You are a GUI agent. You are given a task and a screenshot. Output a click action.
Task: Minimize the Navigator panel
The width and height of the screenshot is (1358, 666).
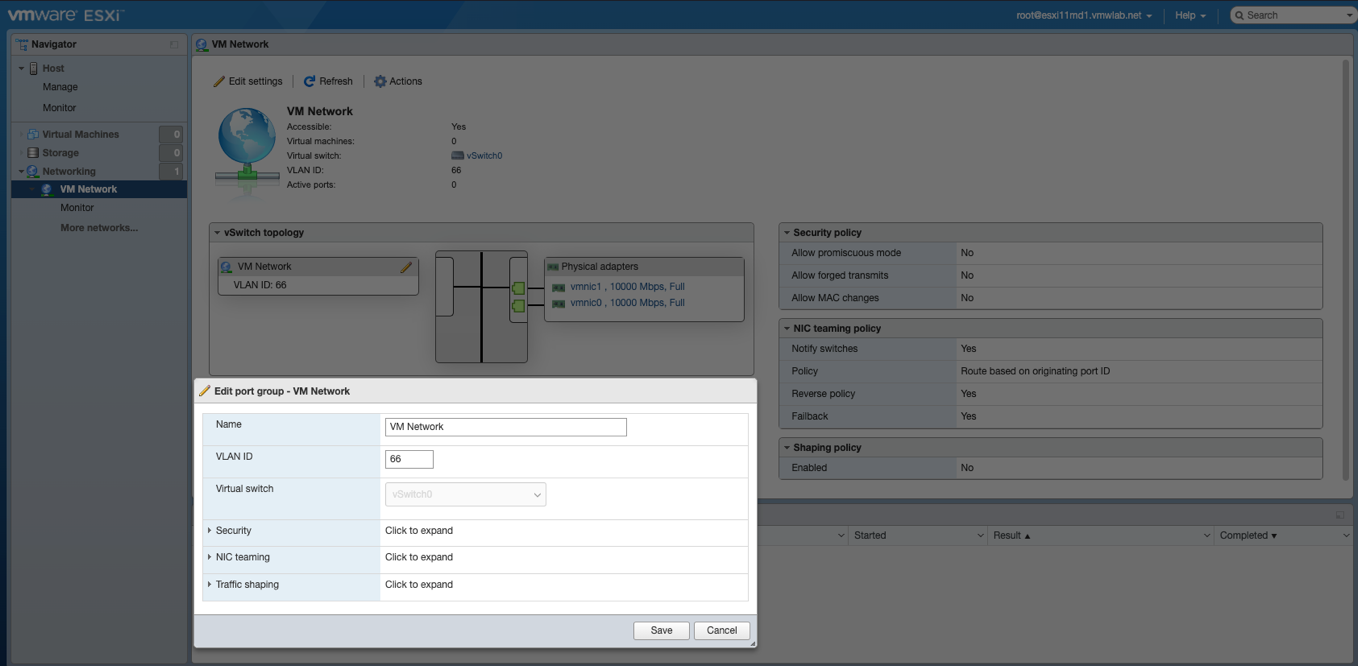[x=174, y=44]
